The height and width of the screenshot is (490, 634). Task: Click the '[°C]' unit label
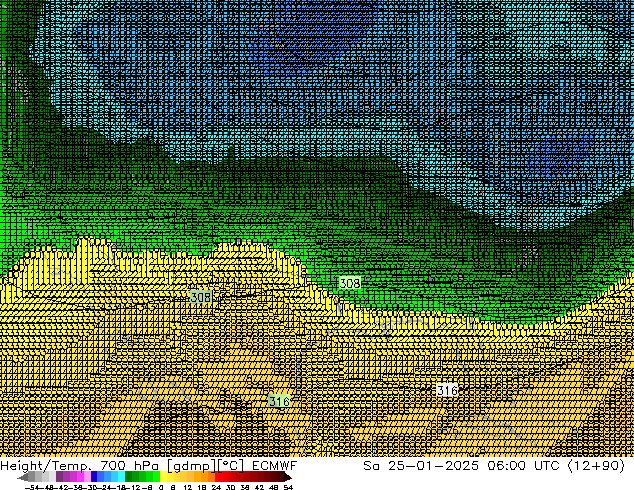pyautogui.click(x=231, y=467)
